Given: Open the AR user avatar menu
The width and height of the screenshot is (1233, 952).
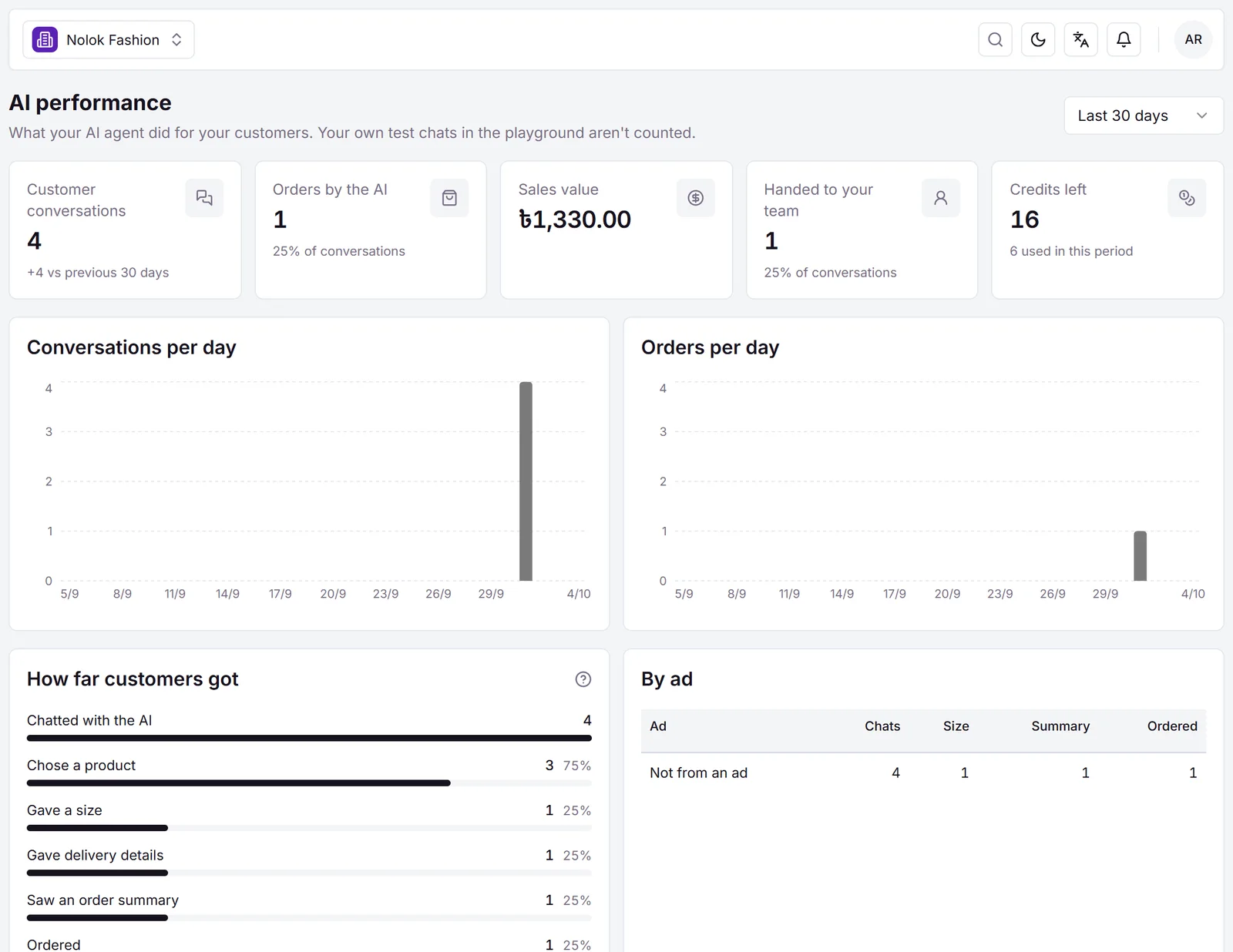Looking at the screenshot, I should 1193,39.
